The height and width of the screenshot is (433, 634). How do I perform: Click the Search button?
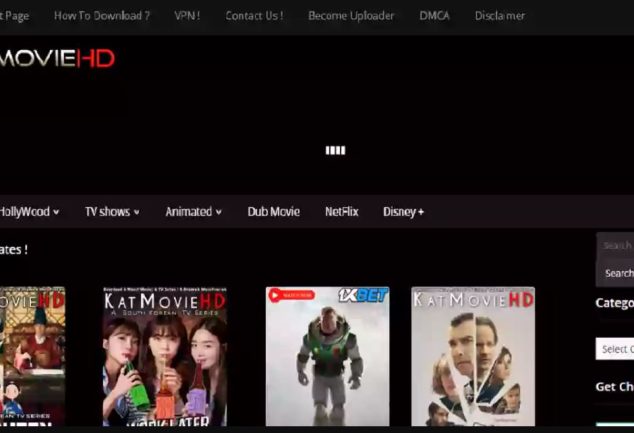(615, 273)
